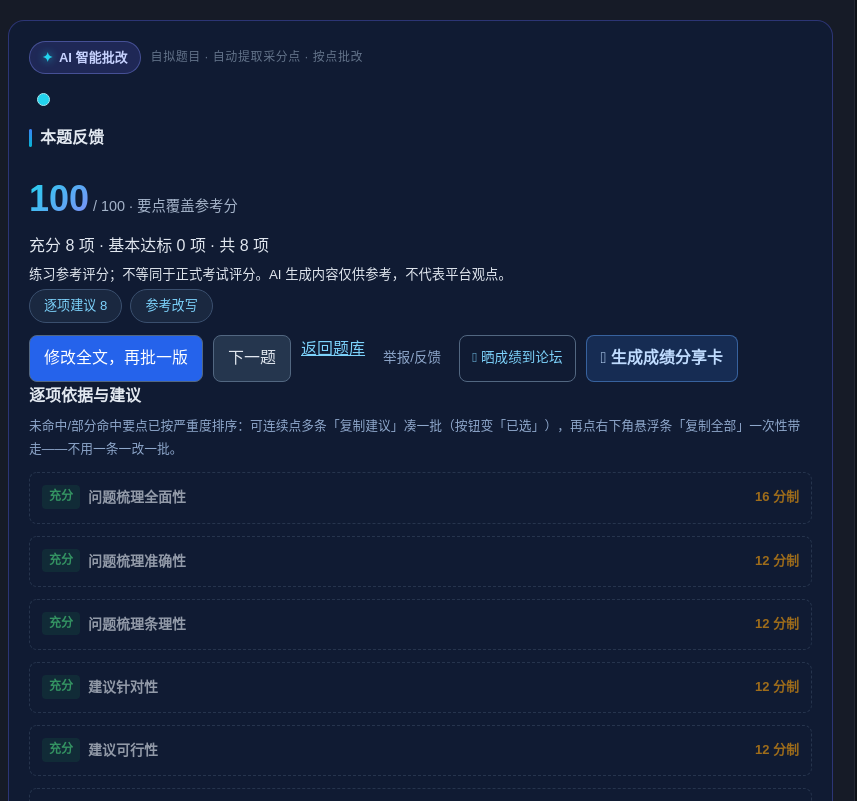Click the sparkle icon in AI 智能批改

tap(48, 57)
